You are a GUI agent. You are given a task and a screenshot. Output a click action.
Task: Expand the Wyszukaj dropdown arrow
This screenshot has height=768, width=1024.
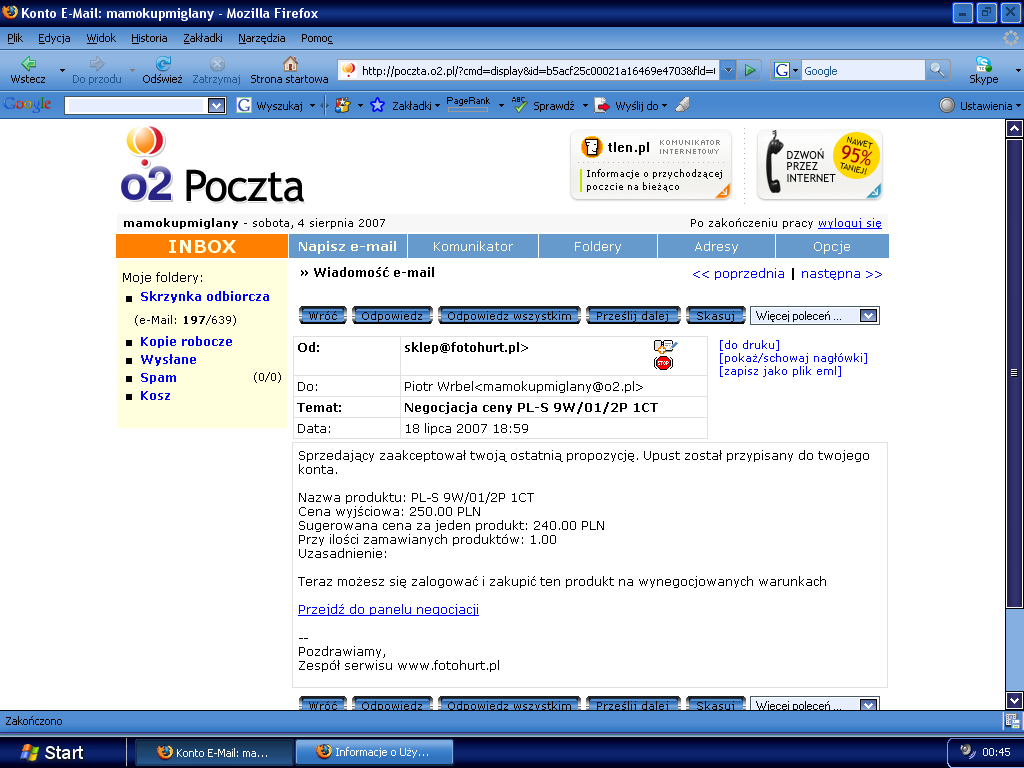[312, 106]
